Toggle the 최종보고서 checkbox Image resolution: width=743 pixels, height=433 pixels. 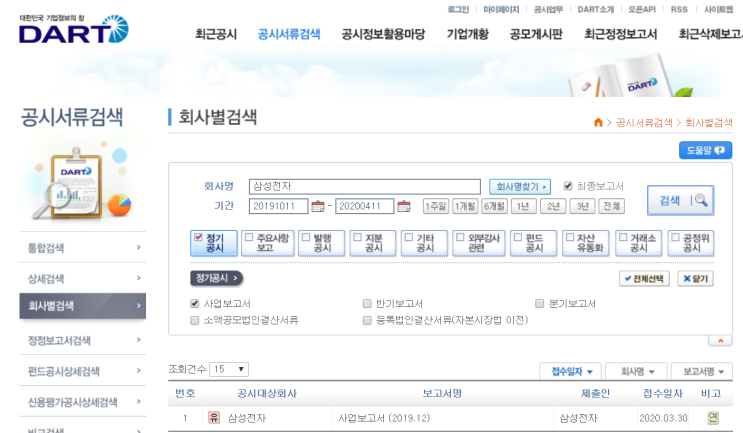point(568,186)
